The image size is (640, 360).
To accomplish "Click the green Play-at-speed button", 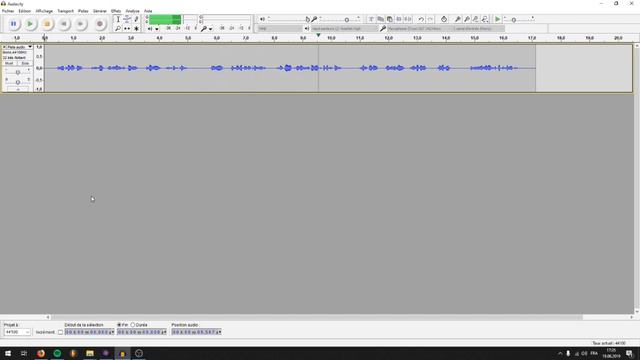I will coord(498,19).
